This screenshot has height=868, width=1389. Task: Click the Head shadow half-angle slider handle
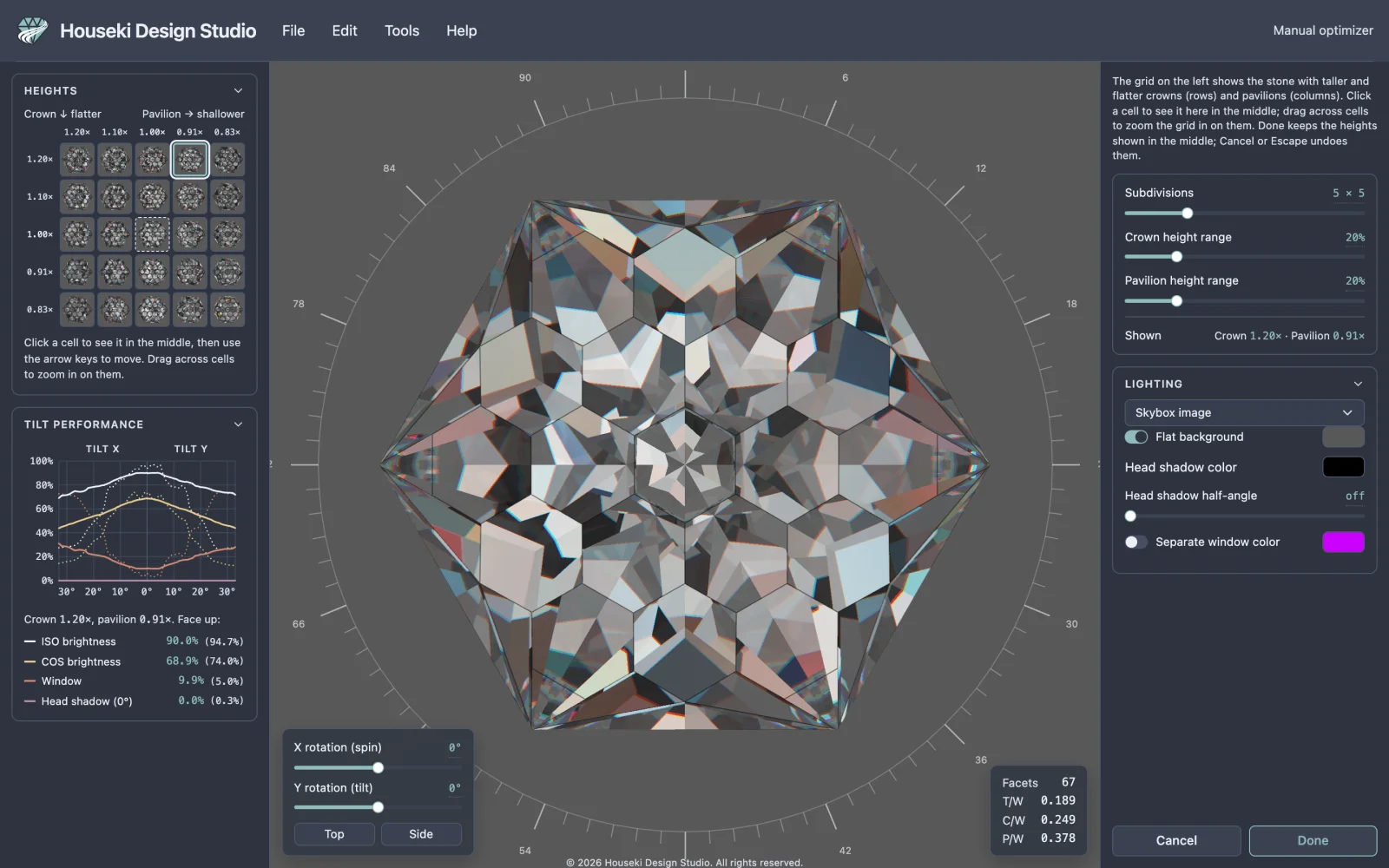(x=1130, y=516)
